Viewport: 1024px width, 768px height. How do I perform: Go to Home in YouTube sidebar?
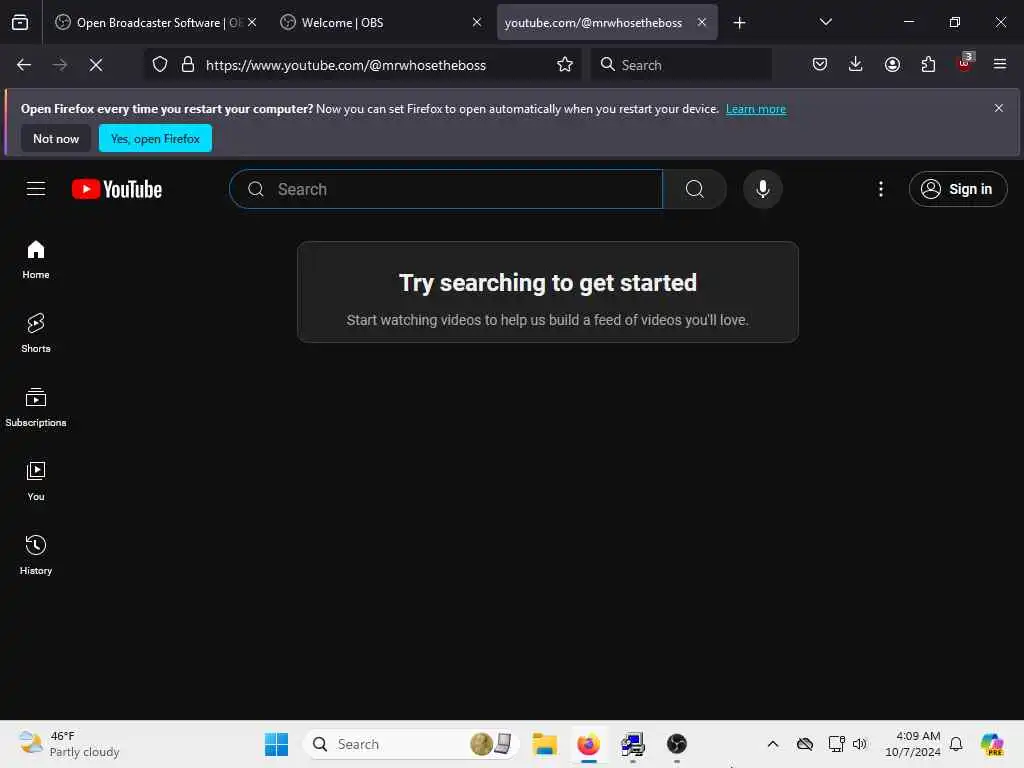point(36,259)
